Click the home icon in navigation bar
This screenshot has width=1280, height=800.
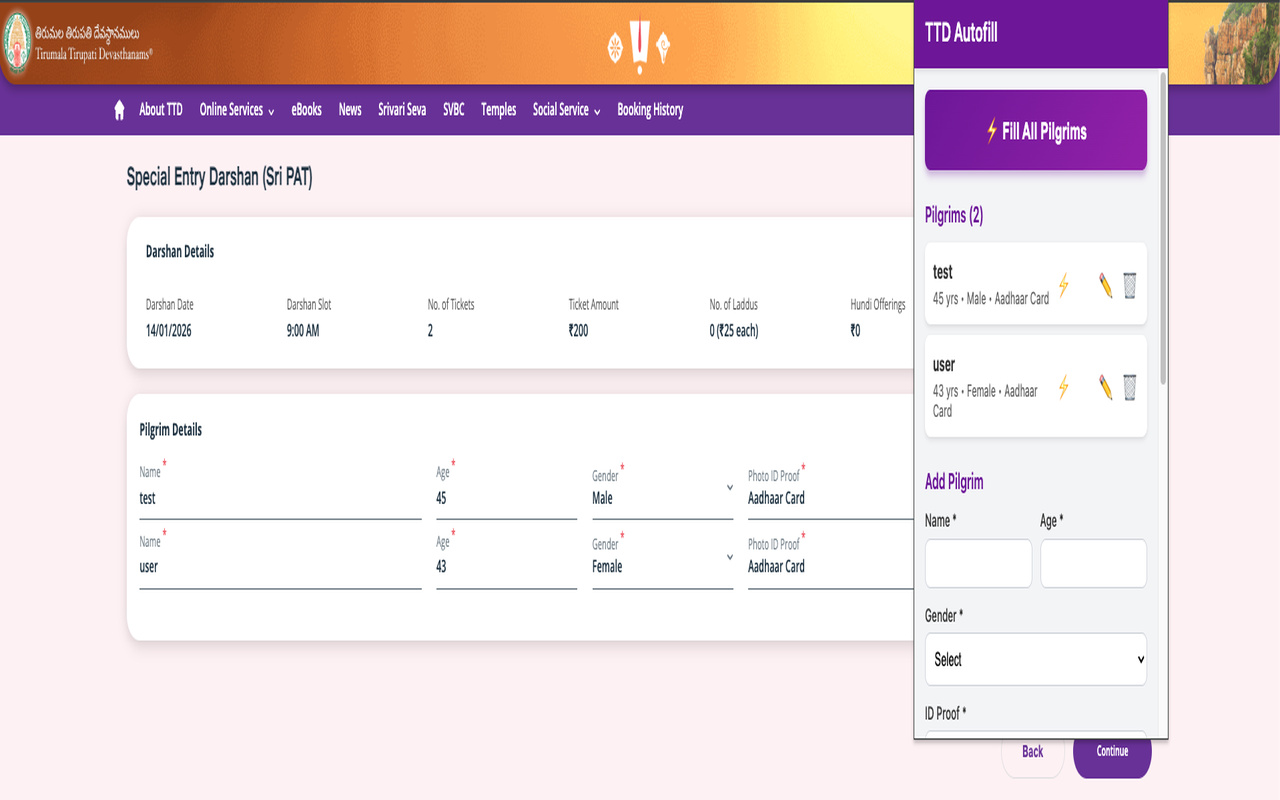[x=119, y=110]
